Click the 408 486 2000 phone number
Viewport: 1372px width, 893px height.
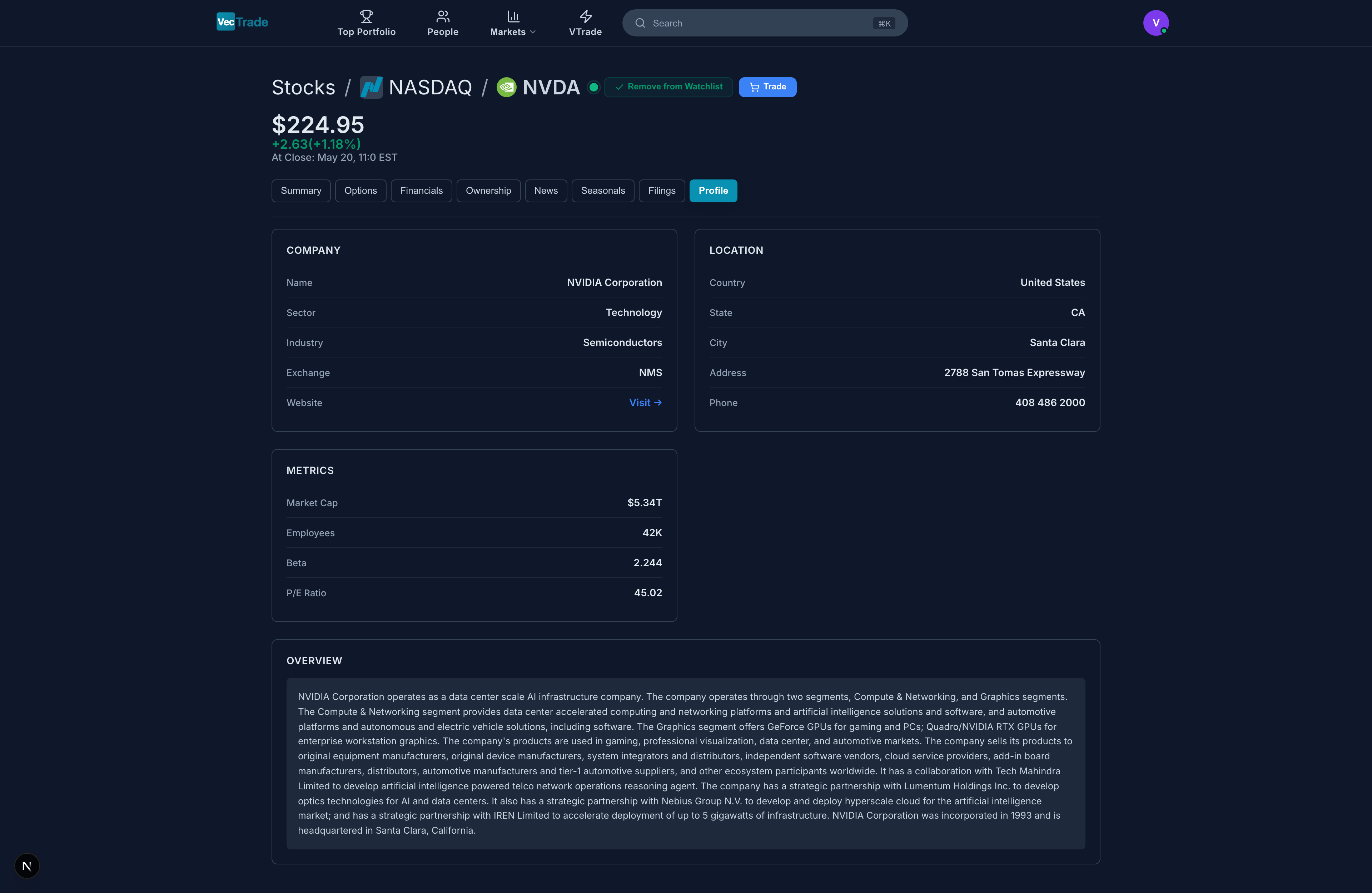pyautogui.click(x=1050, y=403)
